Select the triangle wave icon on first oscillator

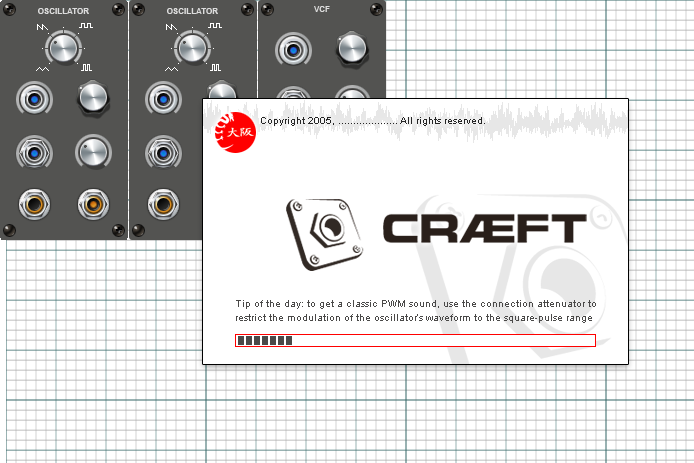click(41, 67)
